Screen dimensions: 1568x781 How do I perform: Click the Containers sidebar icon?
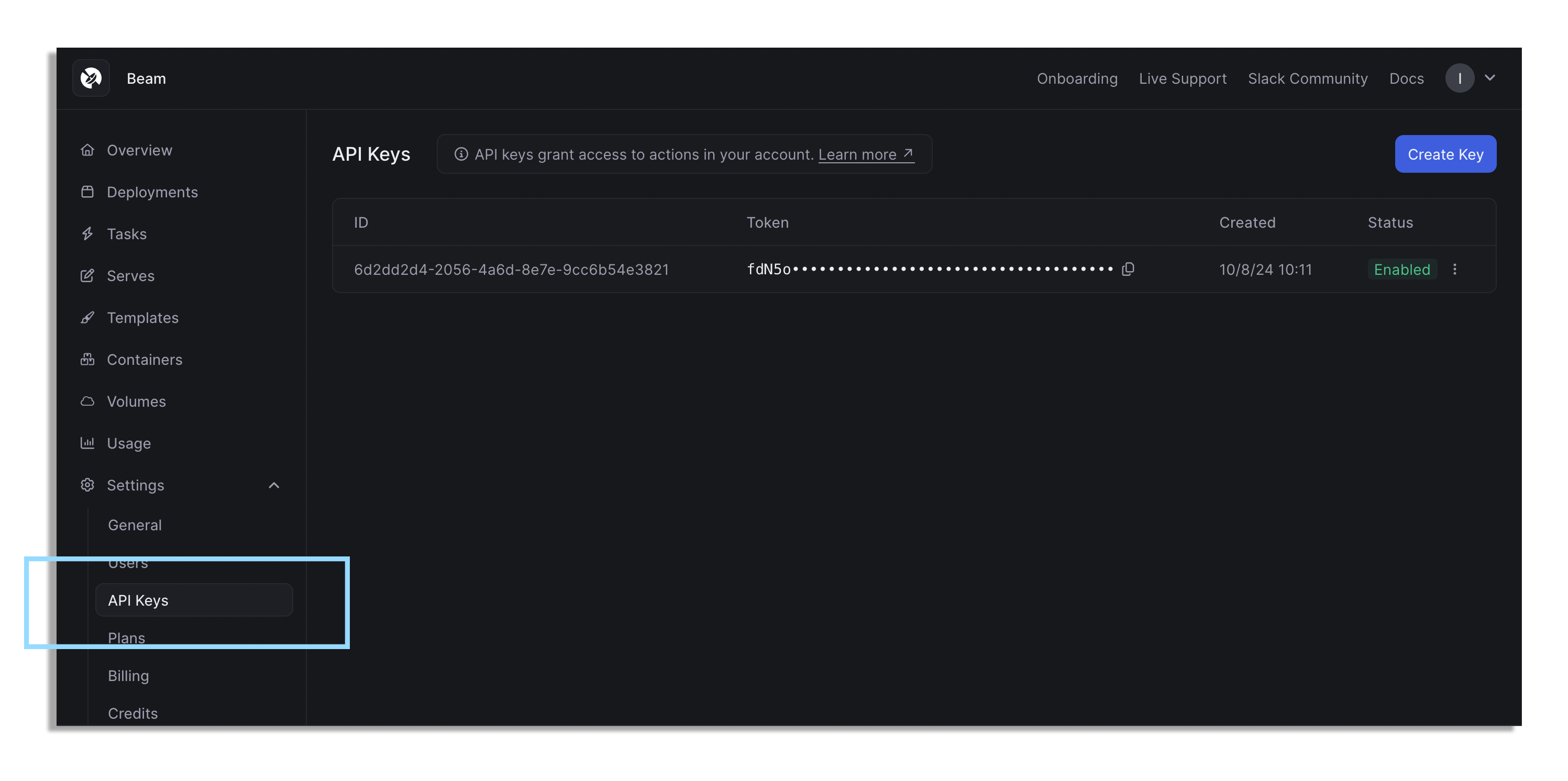coord(87,360)
